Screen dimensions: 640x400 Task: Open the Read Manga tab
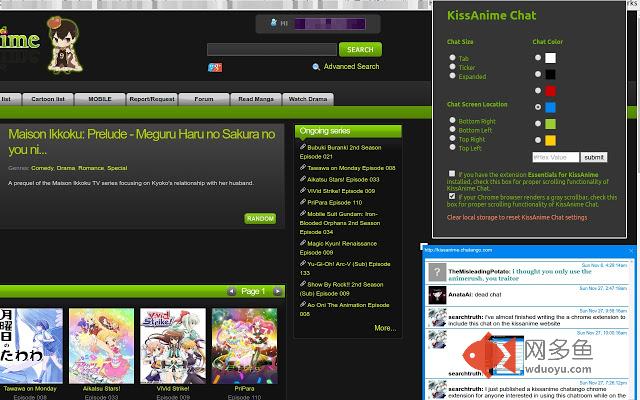[x=256, y=99]
